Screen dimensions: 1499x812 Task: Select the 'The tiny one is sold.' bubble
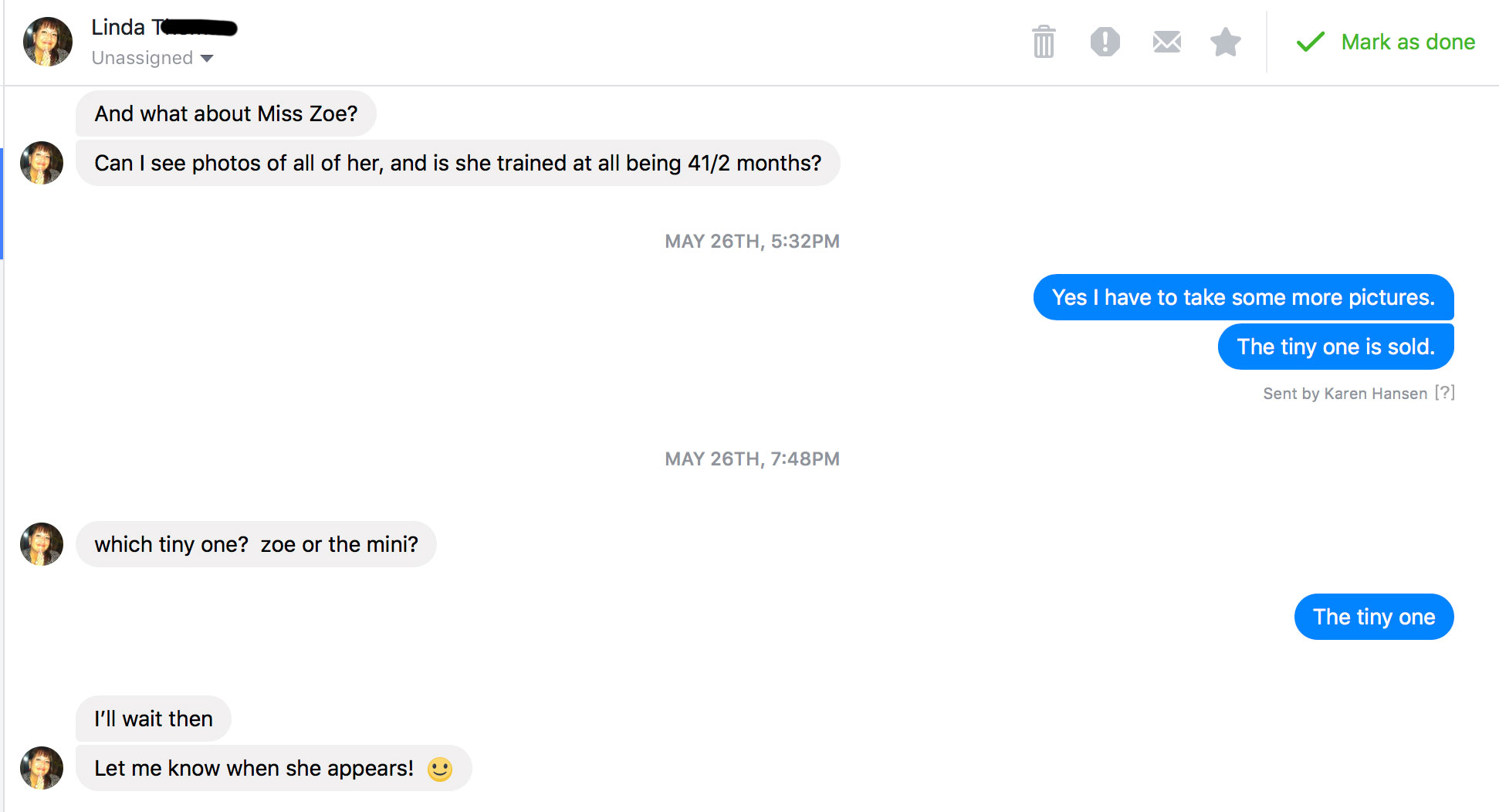[1335, 347]
